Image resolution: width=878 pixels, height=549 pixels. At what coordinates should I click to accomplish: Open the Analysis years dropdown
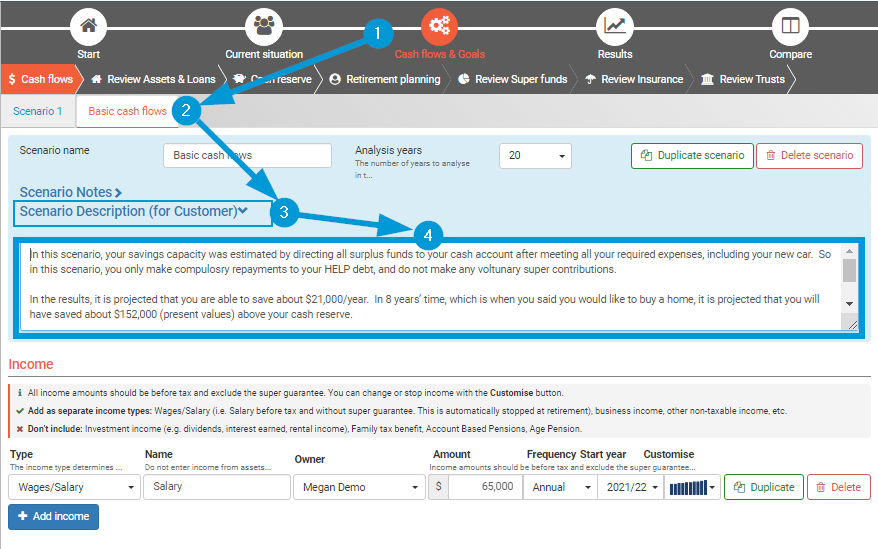535,156
